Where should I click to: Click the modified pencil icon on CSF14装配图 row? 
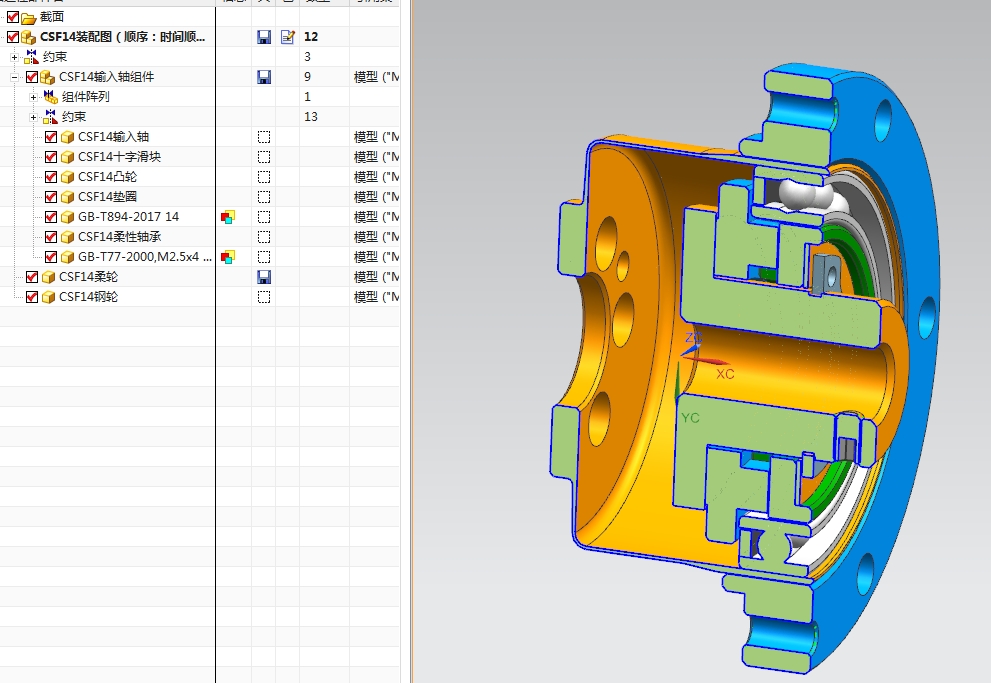click(x=288, y=37)
